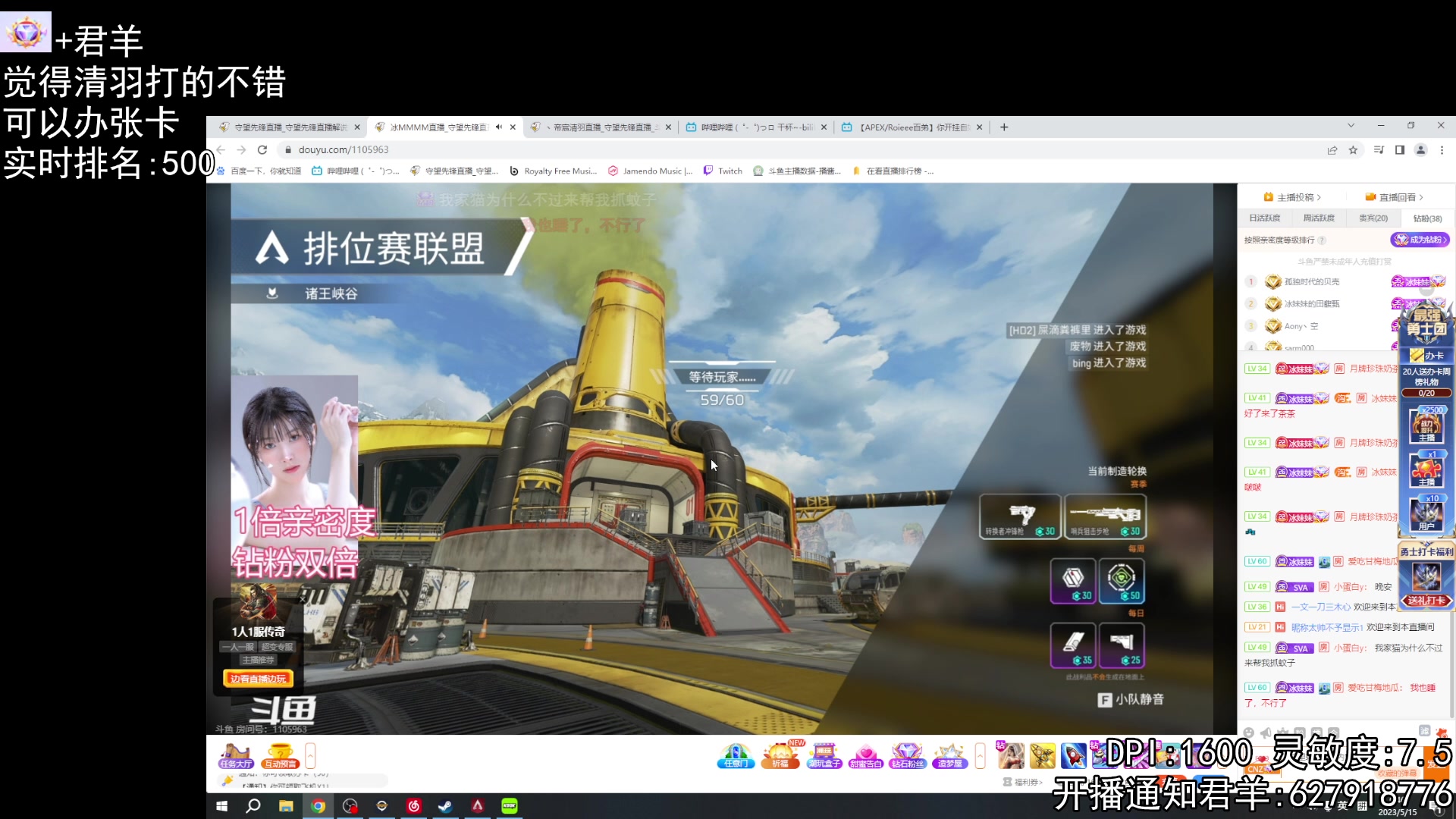Open the 互动预言 icon

(x=280, y=756)
